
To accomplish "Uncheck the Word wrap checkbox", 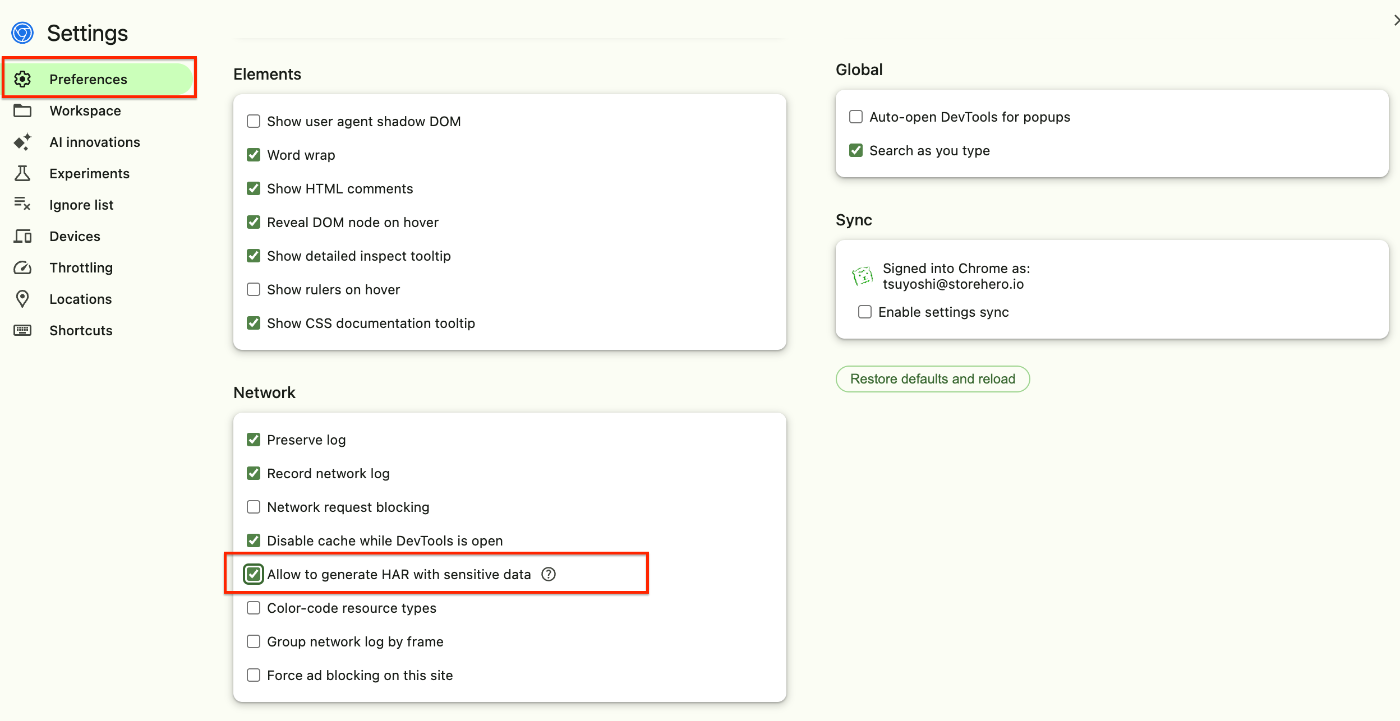I will [254, 155].
